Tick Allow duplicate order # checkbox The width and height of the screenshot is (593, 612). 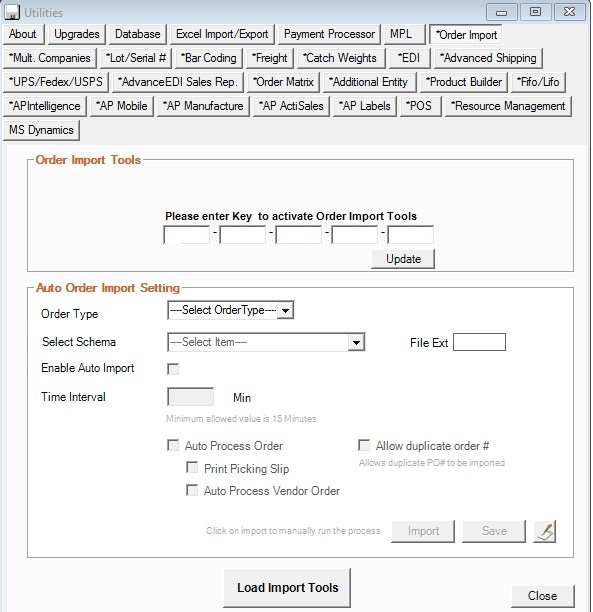click(x=364, y=445)
